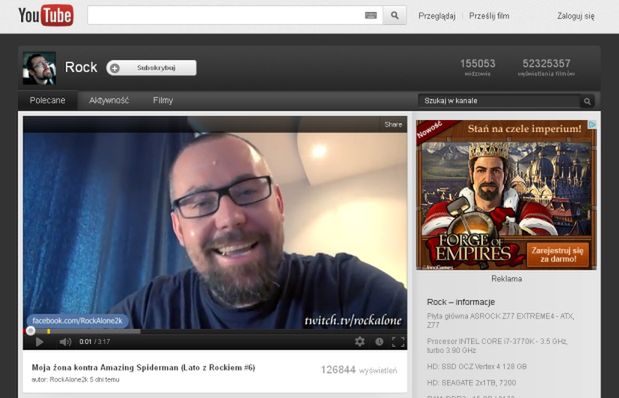Image resolution: width=619 pixels, height=398 pixels.
Task: Open the Przeglądaj link
Action: click(x=437, y=16)
